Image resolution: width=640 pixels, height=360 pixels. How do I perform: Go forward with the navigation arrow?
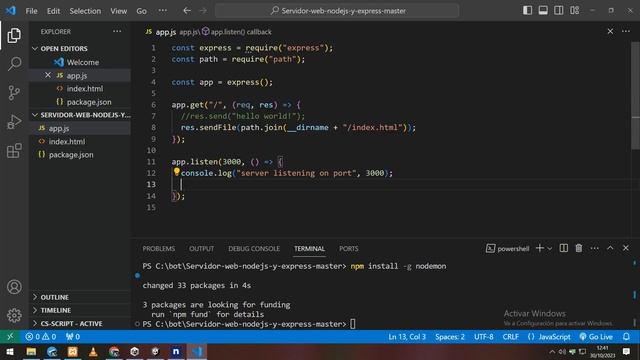[203, 11]
